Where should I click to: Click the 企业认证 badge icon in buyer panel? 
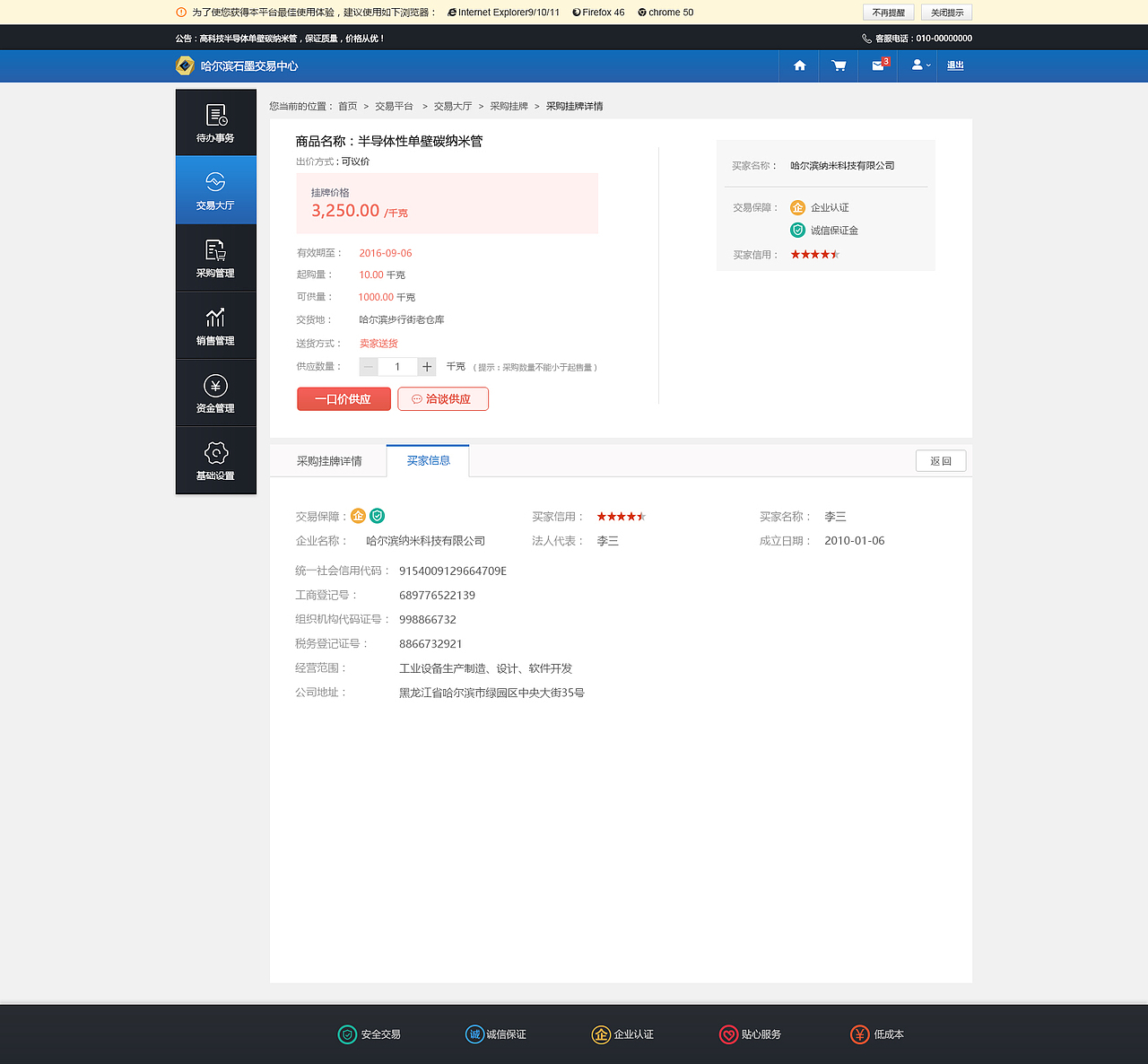coord(797,207)
